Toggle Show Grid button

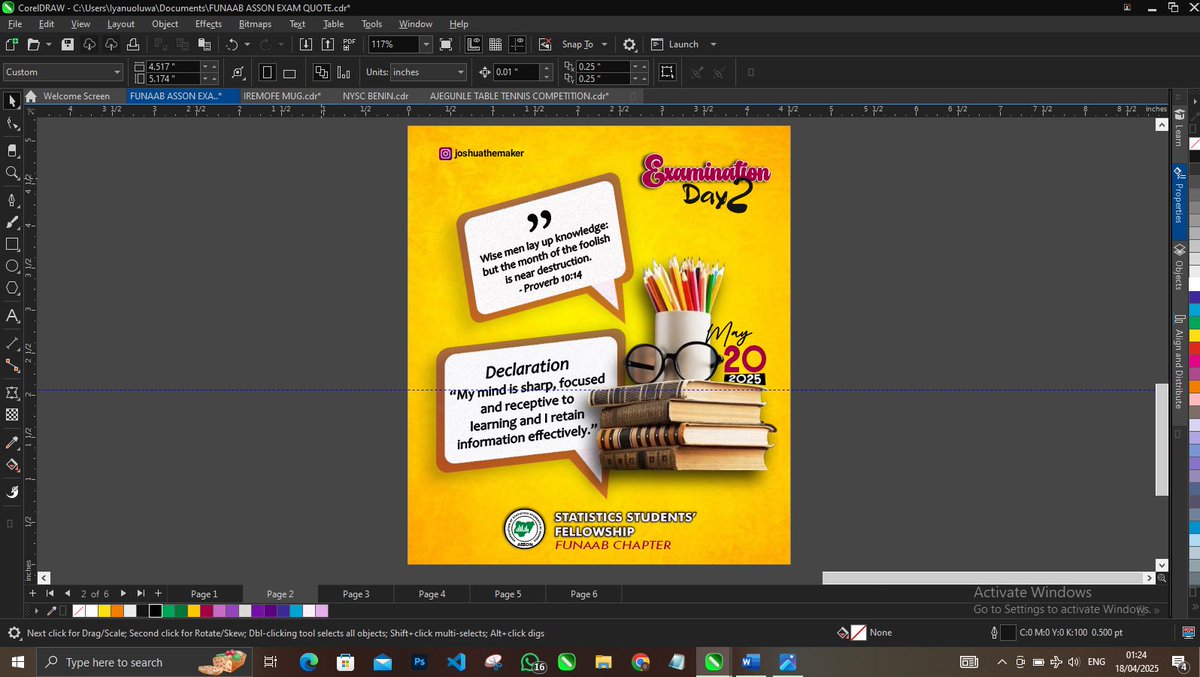495,44
